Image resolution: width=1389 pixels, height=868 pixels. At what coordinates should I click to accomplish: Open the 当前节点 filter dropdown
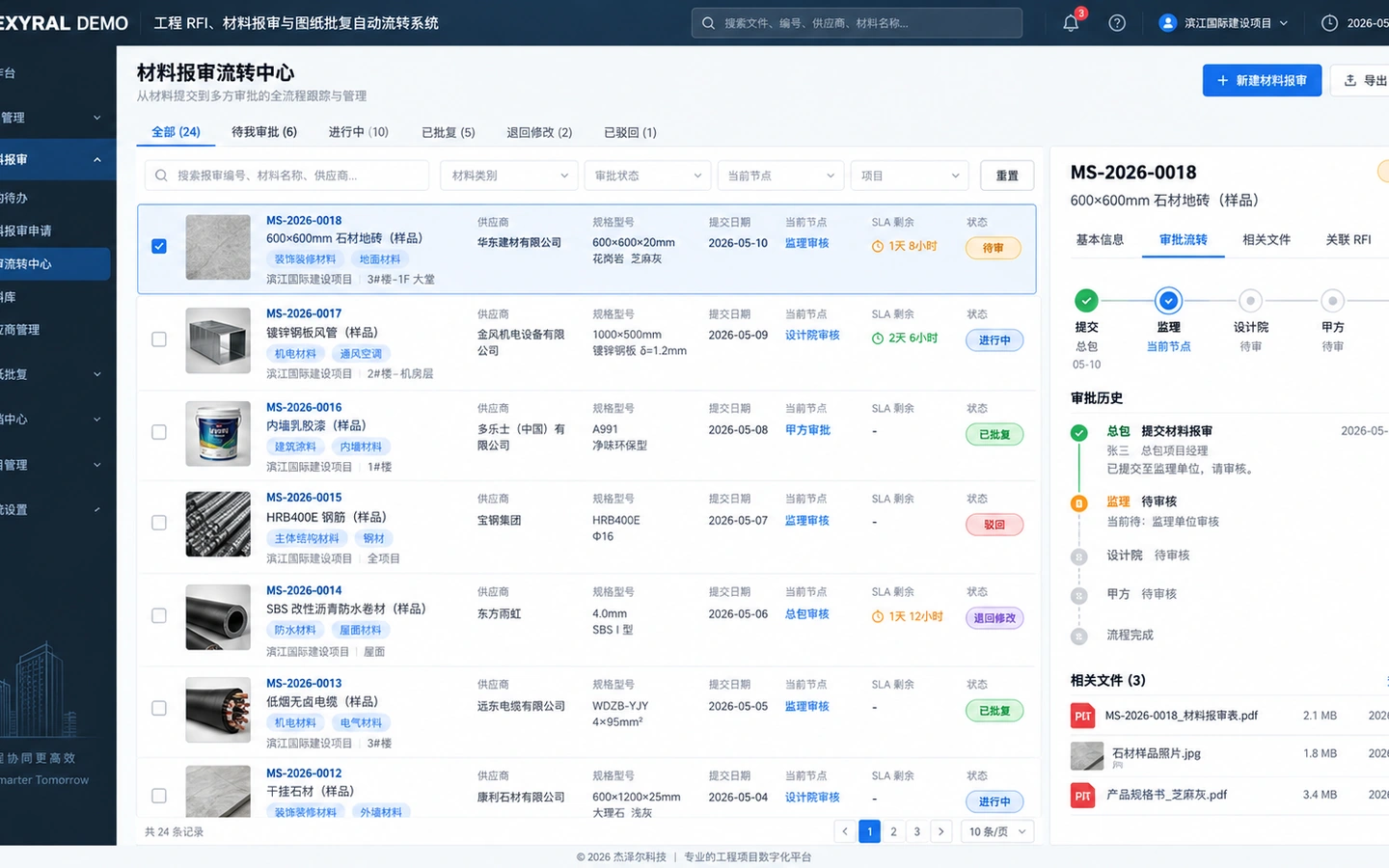click(x=780, y=176)
